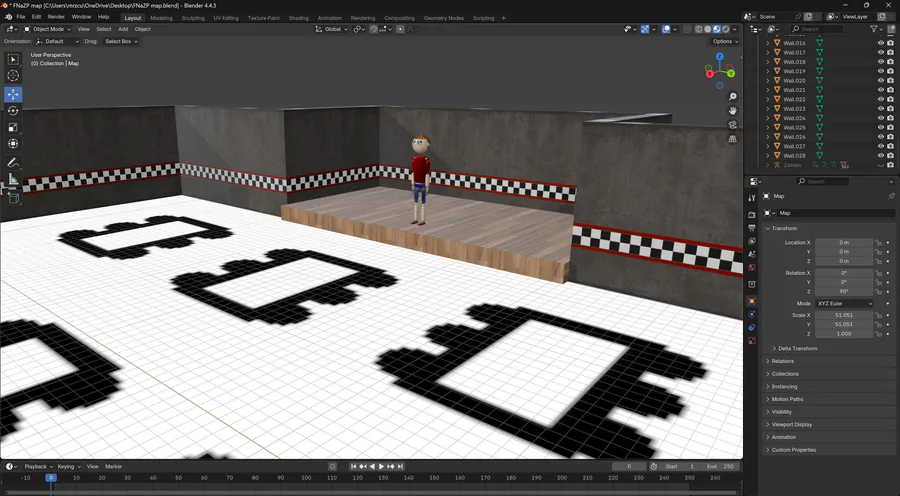This screenshot has height=496, width=900.
Task: Open the Tool properties tab icon
Action: (x=752, y=198)
